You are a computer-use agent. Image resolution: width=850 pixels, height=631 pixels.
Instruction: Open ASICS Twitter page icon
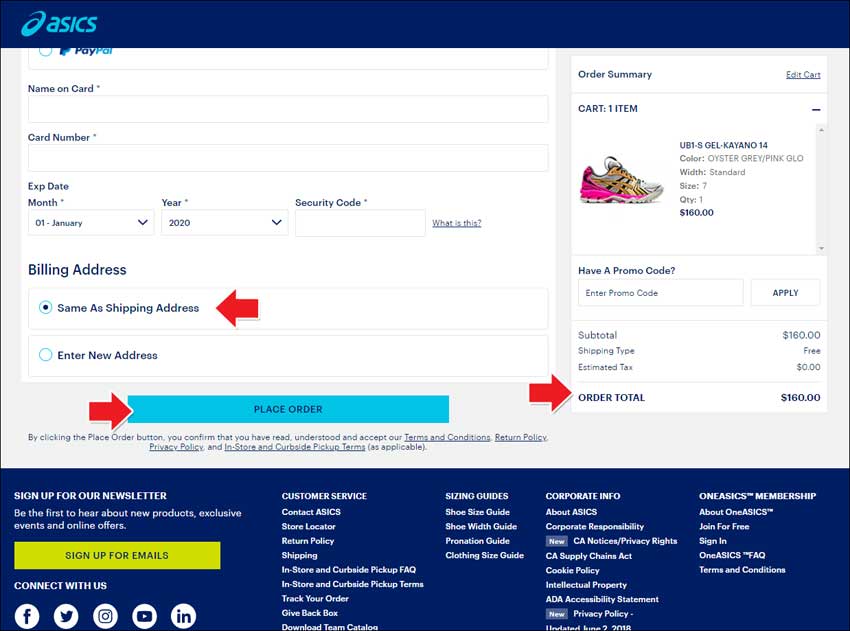tap(66, 616)
